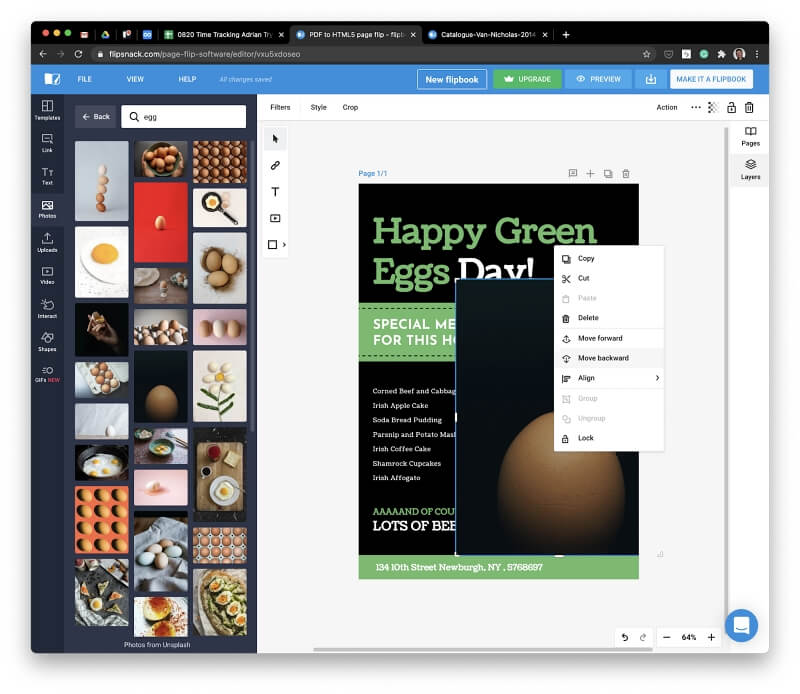Choose Cut from the context menu

tap(609, 278)
